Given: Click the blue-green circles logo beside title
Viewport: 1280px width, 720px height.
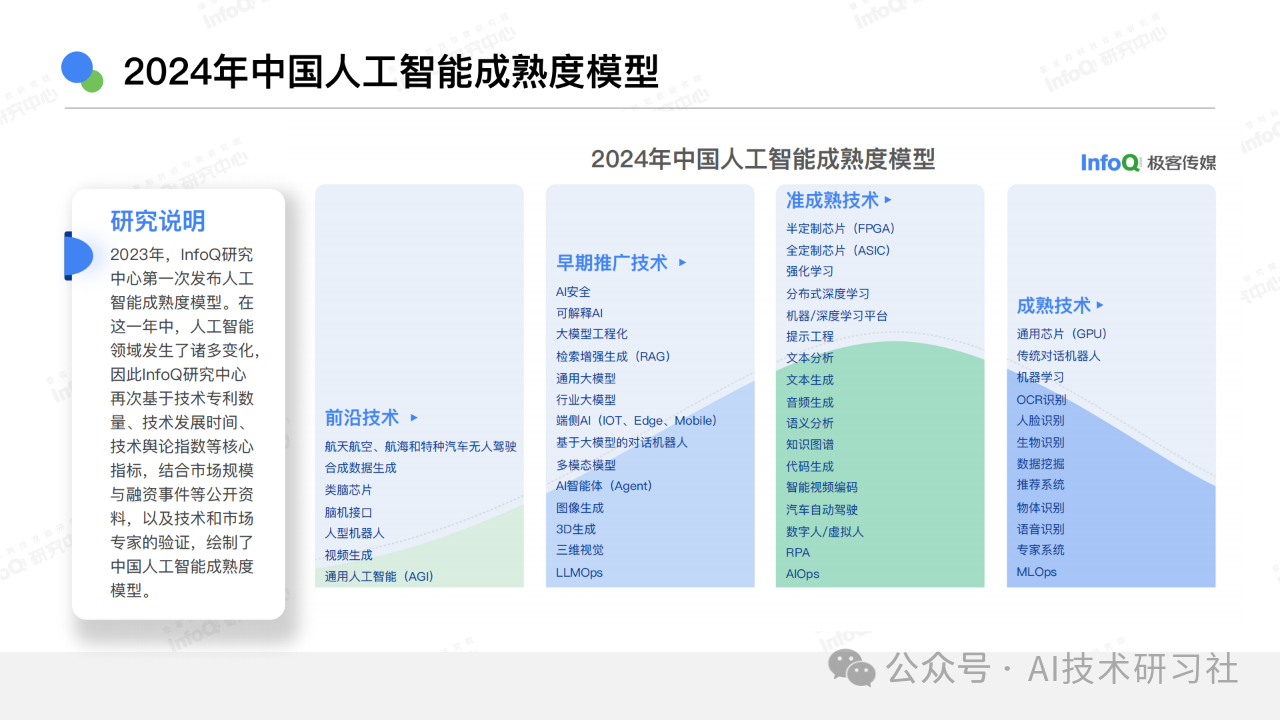Looking at the screenshot, I should (82, 71).
